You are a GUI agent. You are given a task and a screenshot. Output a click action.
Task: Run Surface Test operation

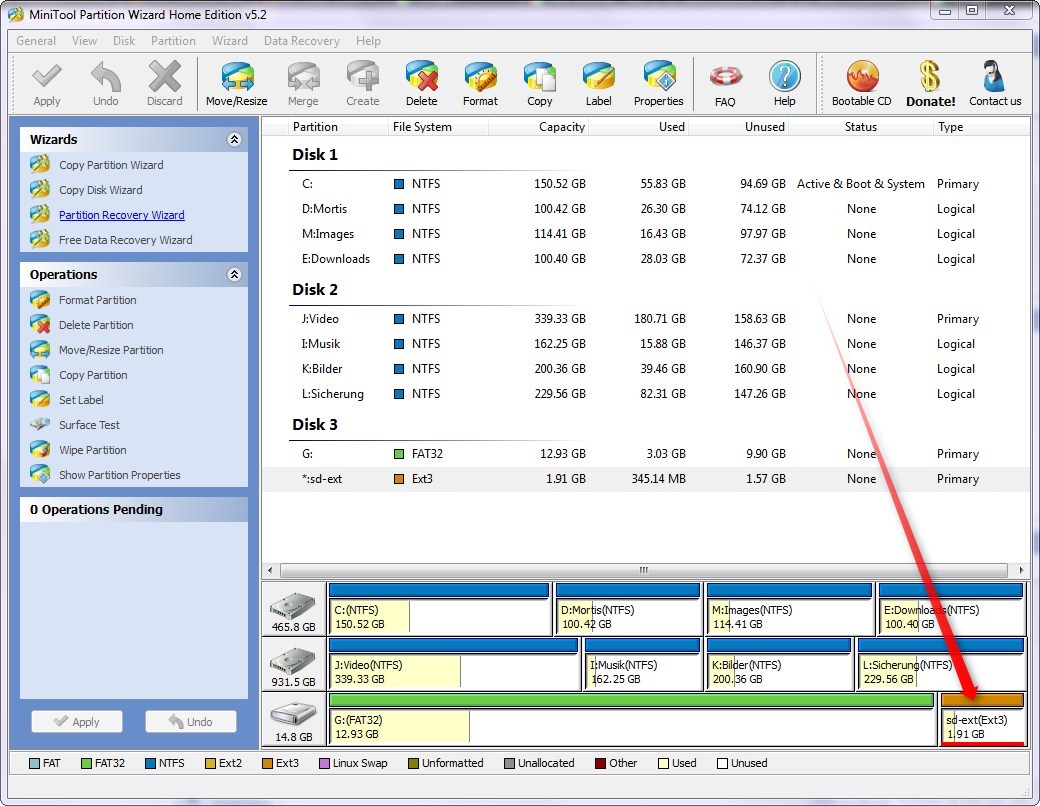[89, 425]
